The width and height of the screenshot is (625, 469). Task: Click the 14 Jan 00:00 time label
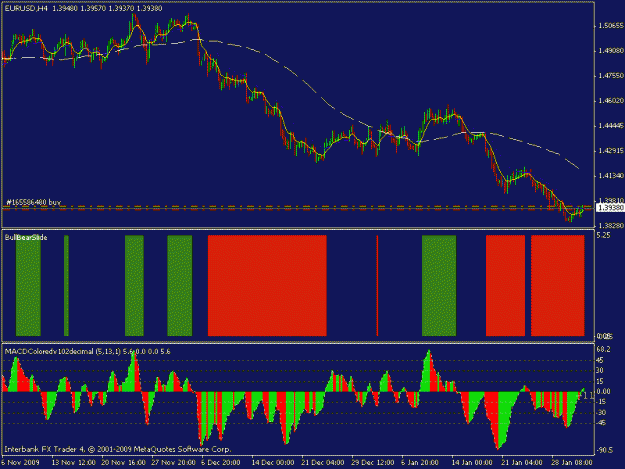[x=472, y=463]
